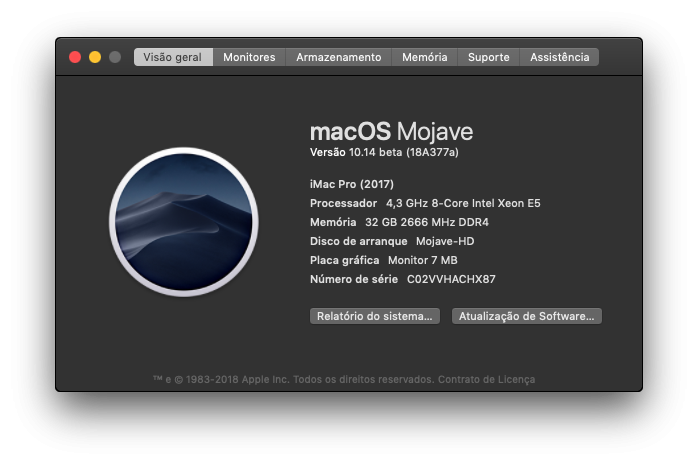Minimize the window with the yellow button
This screenshot has width=698, height=465.
coord(95,57)
